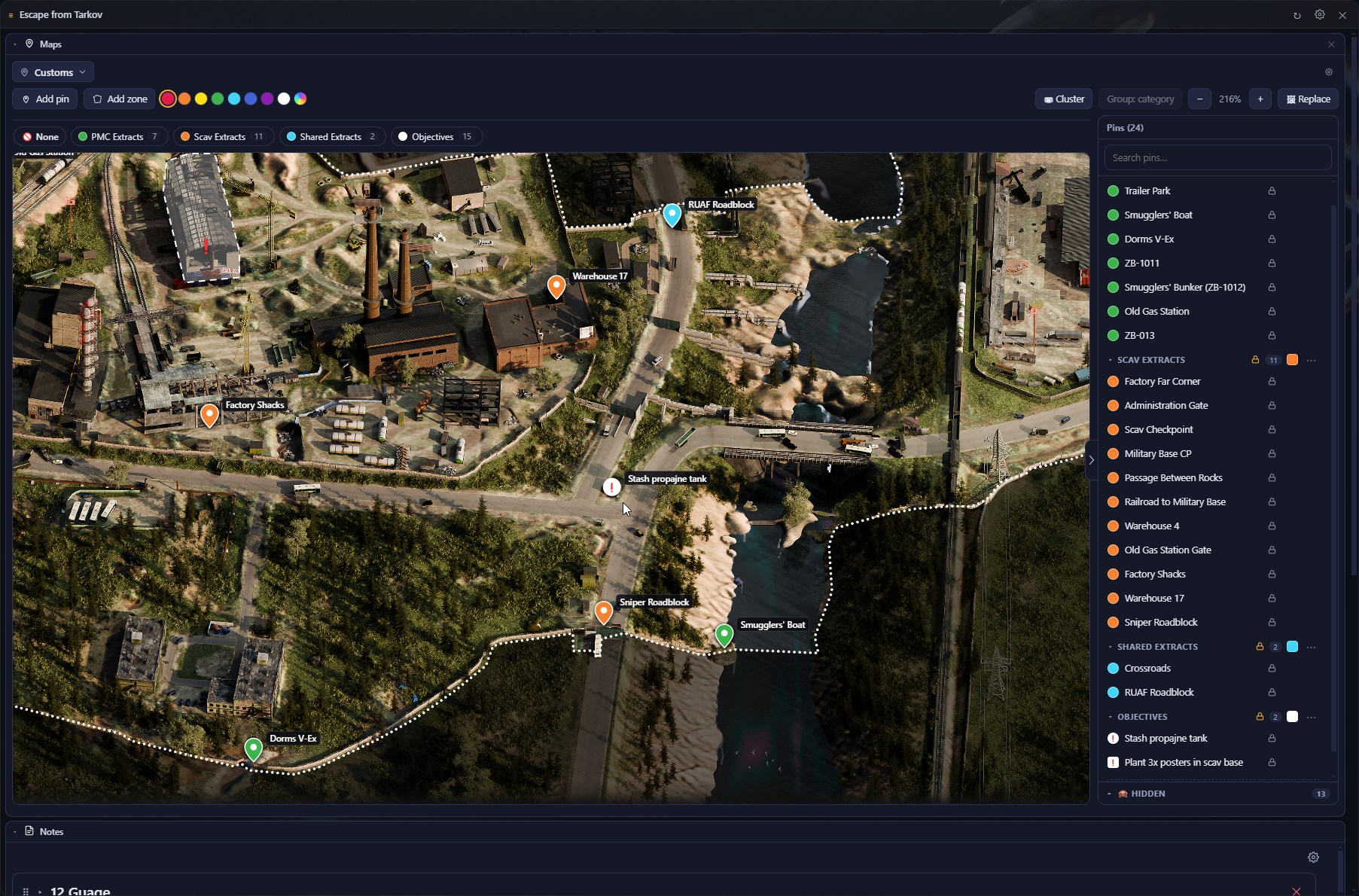The height and width of the screenshot is (896, 1359).
Task: Open the Group: category dropdown
Action: point(1140,99)
